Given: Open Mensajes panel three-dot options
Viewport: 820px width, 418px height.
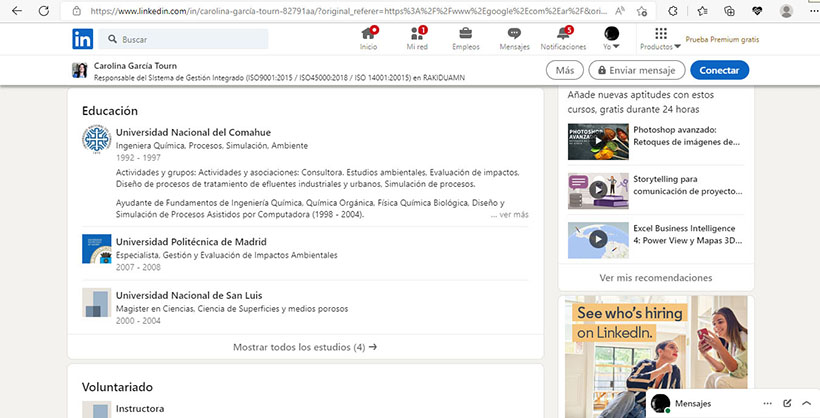Looking at the screenshot, I should [x=767, y=403].
